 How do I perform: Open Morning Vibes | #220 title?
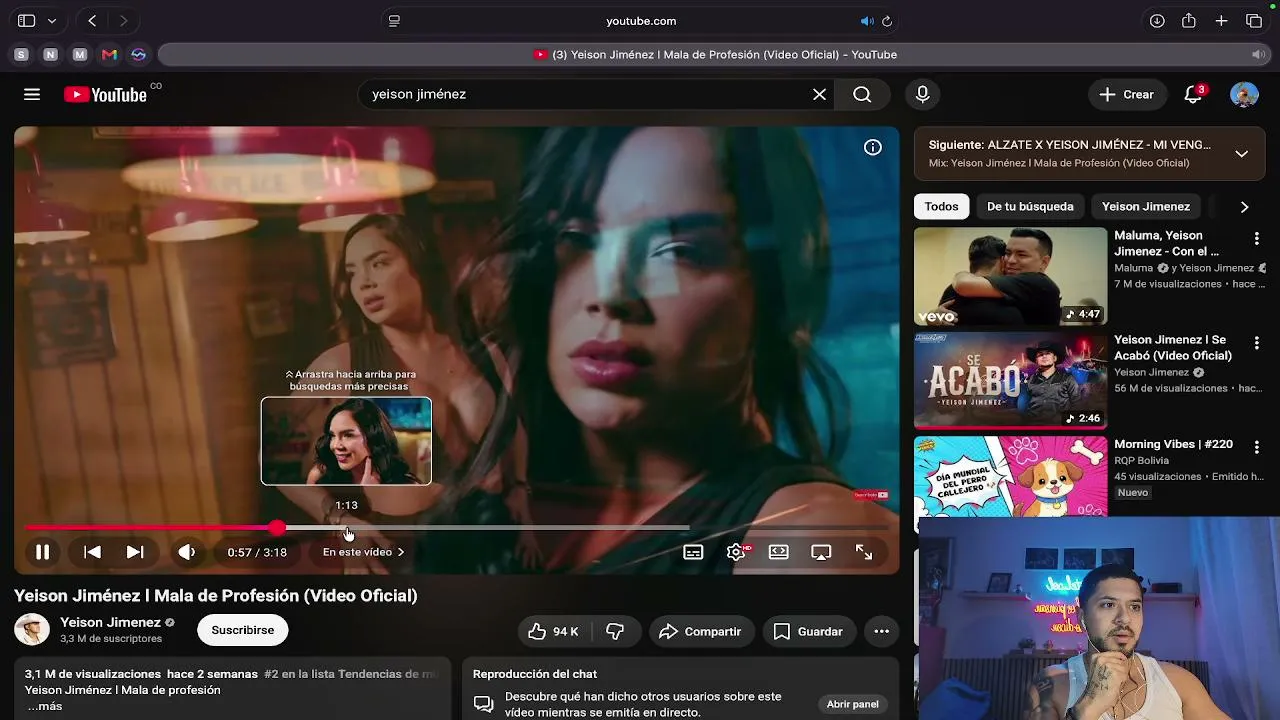(x=1174, y=444)
